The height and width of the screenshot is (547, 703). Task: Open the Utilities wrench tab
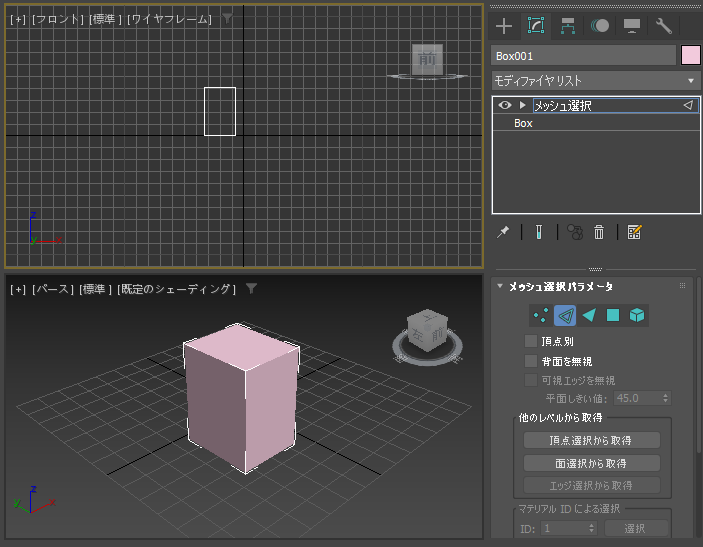[664, 26]
